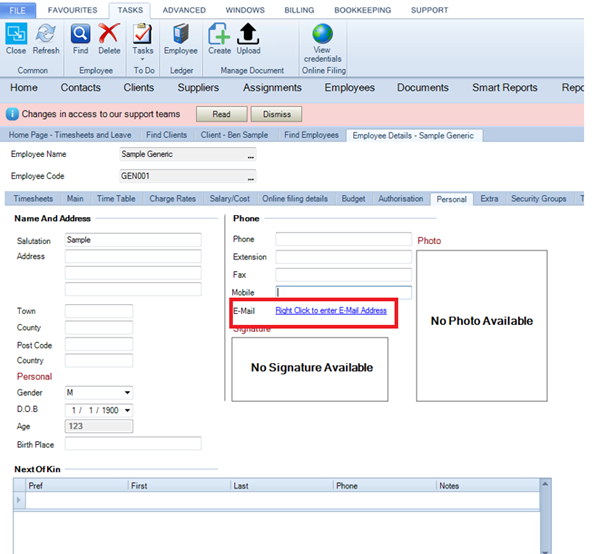Screen dimensions: 601x554
Task: Open the Gender dropdown
Action: tap(127, 393)
